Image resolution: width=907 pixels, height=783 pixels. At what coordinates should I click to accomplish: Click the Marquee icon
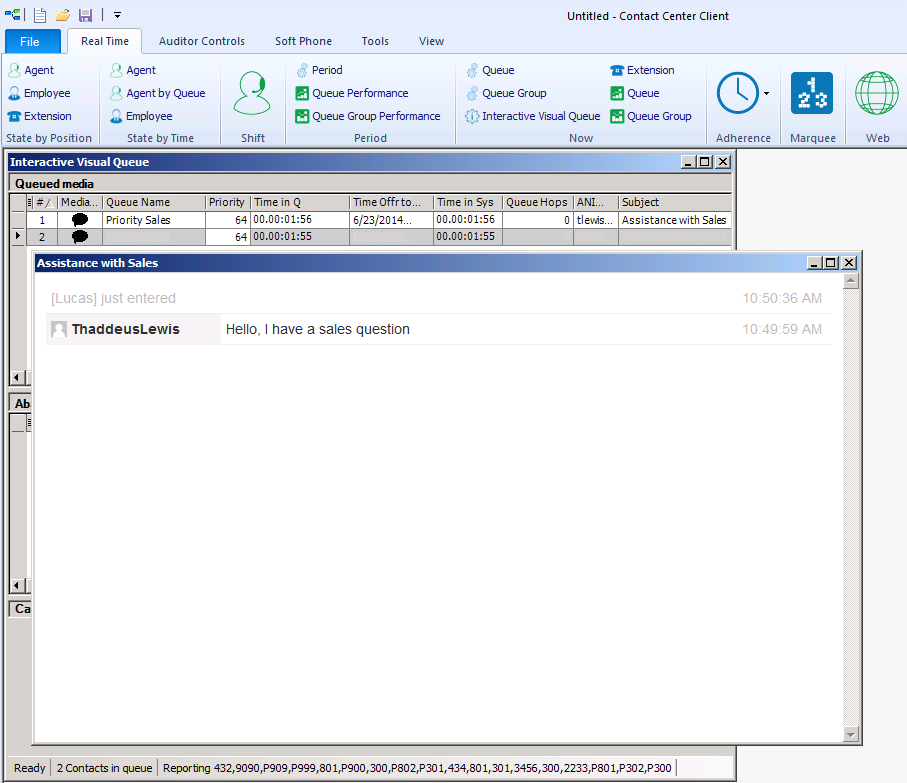click(811, 94)
